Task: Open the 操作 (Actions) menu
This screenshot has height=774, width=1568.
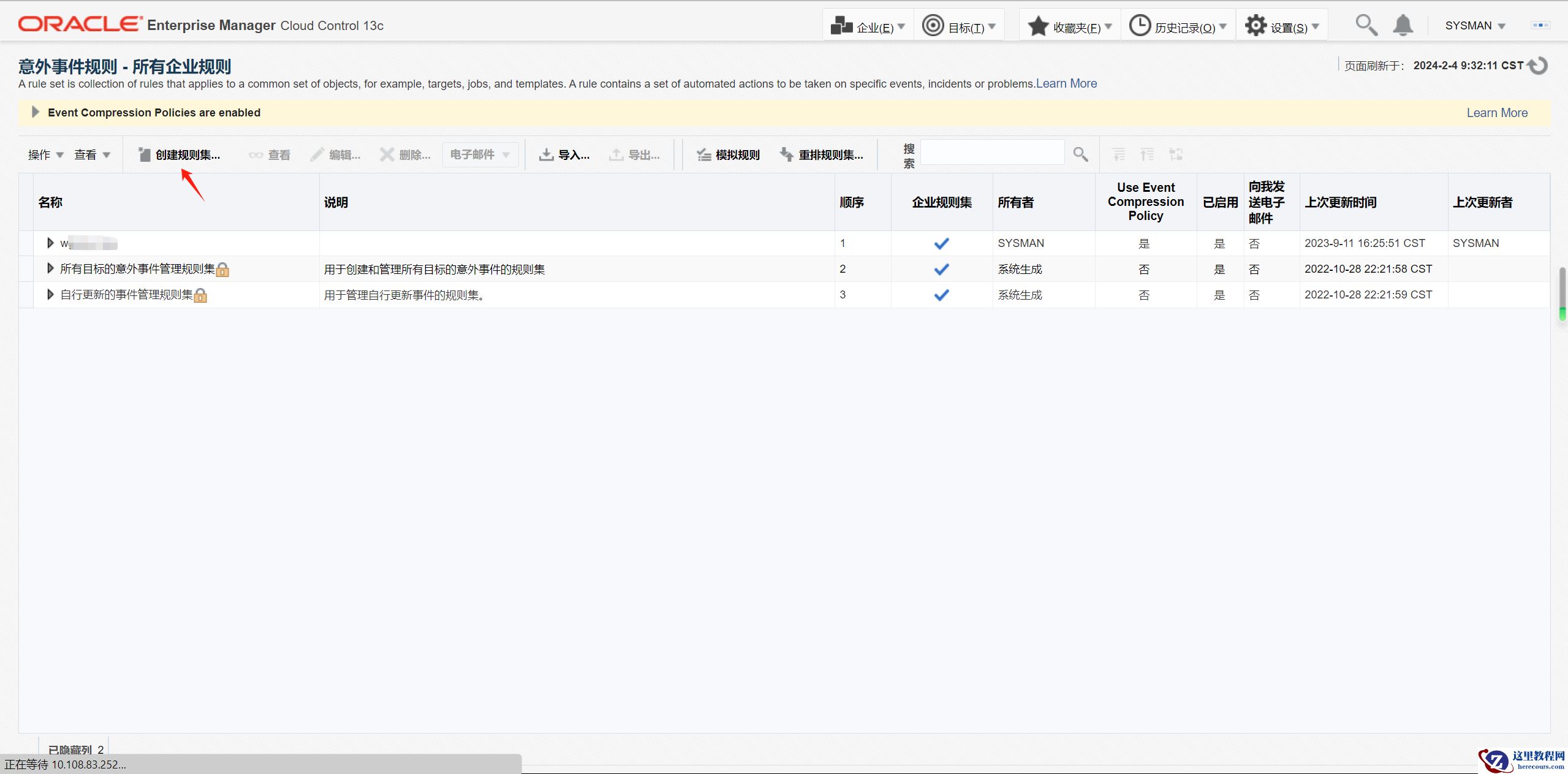Action: [x=45, y=154]
